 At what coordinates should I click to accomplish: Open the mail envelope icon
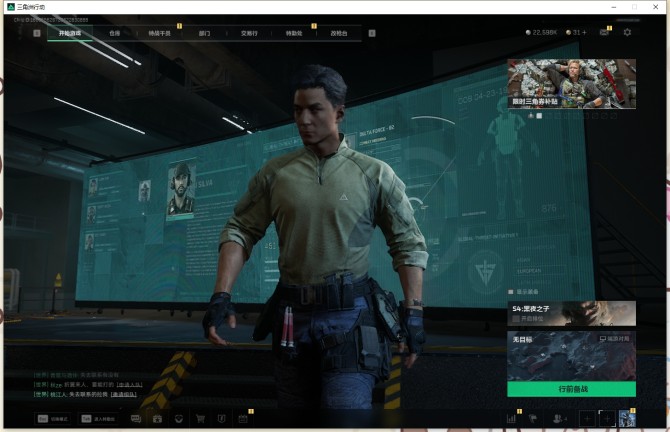point(604,32)
